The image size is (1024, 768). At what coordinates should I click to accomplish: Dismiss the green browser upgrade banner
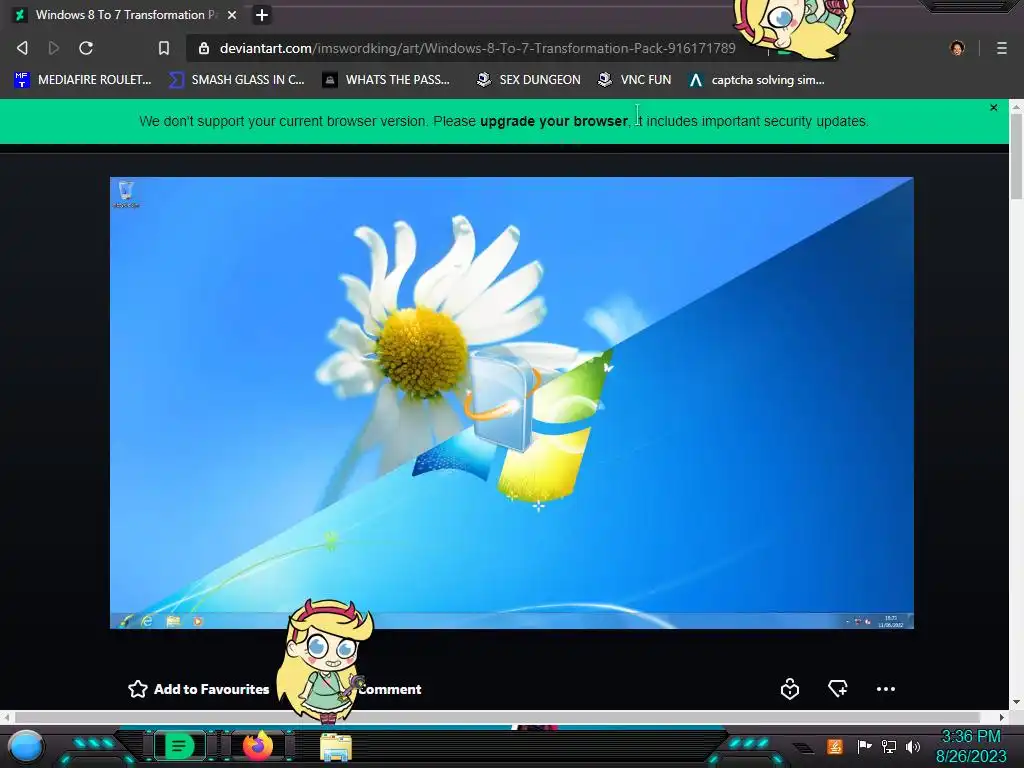(x=993, y=108)
